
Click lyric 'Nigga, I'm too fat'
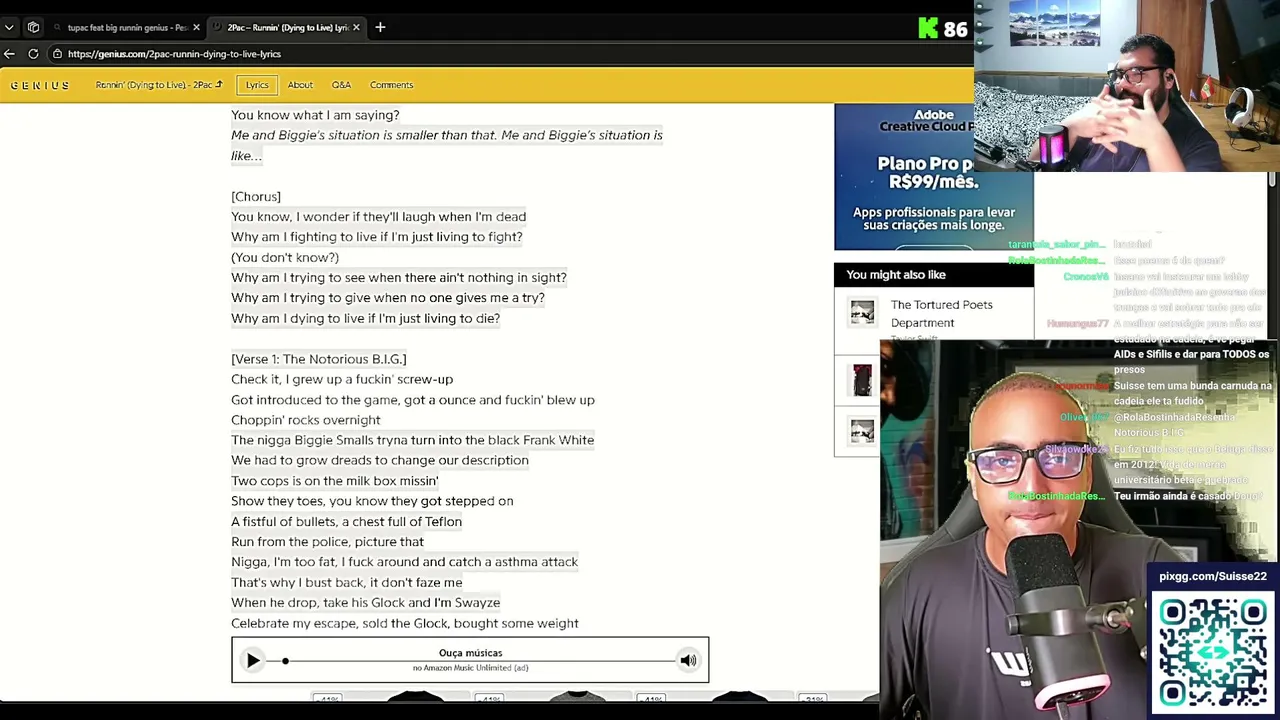click(405, 562)
